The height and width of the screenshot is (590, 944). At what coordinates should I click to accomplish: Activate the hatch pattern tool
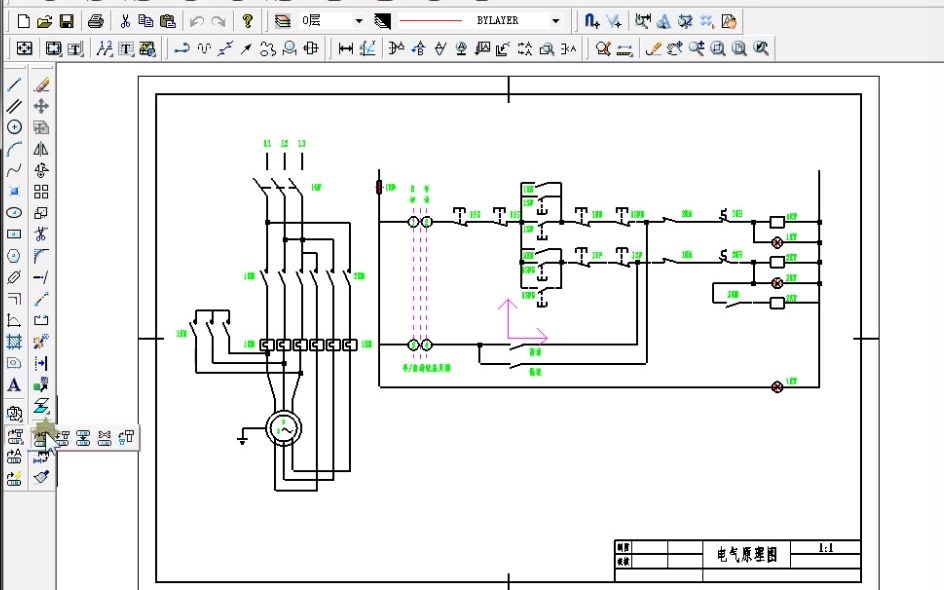tap(14, 342)
